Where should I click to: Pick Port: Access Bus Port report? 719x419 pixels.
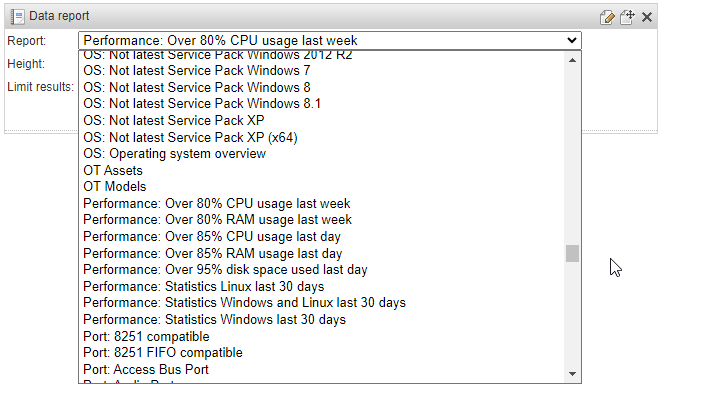[322, 369]
